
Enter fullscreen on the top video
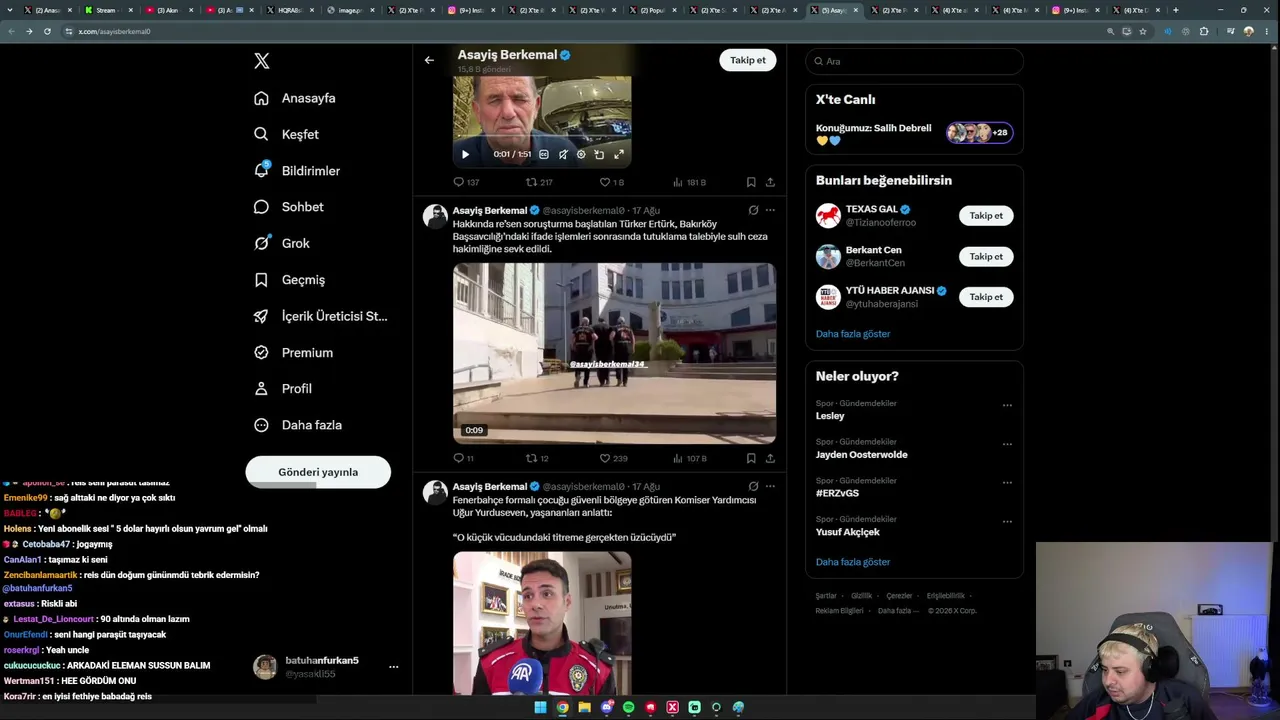pyautogui.click(x=619, y=154)
